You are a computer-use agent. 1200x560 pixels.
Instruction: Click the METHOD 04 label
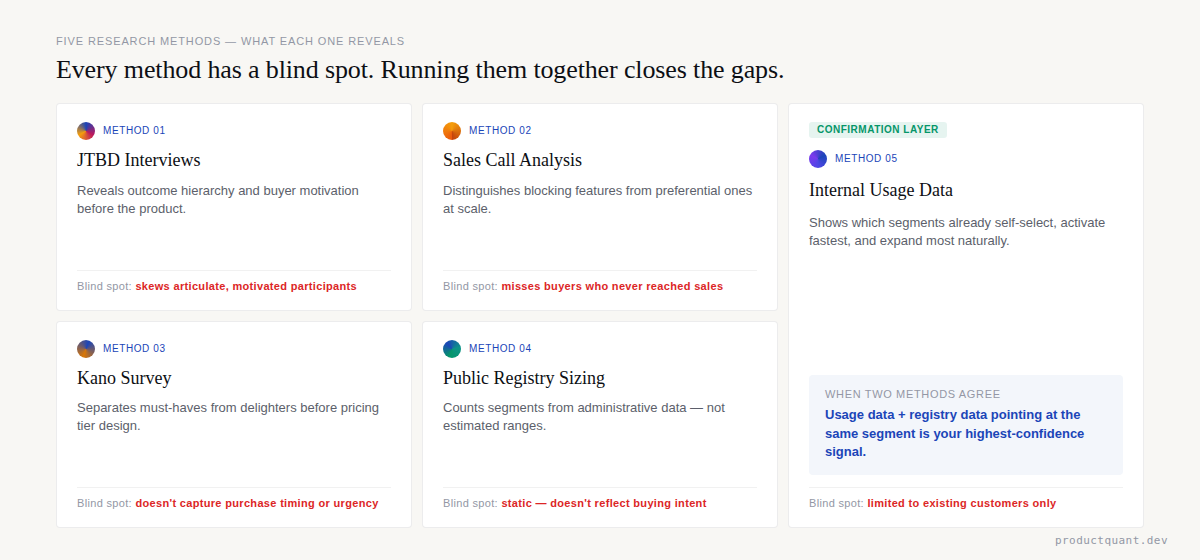500,349
